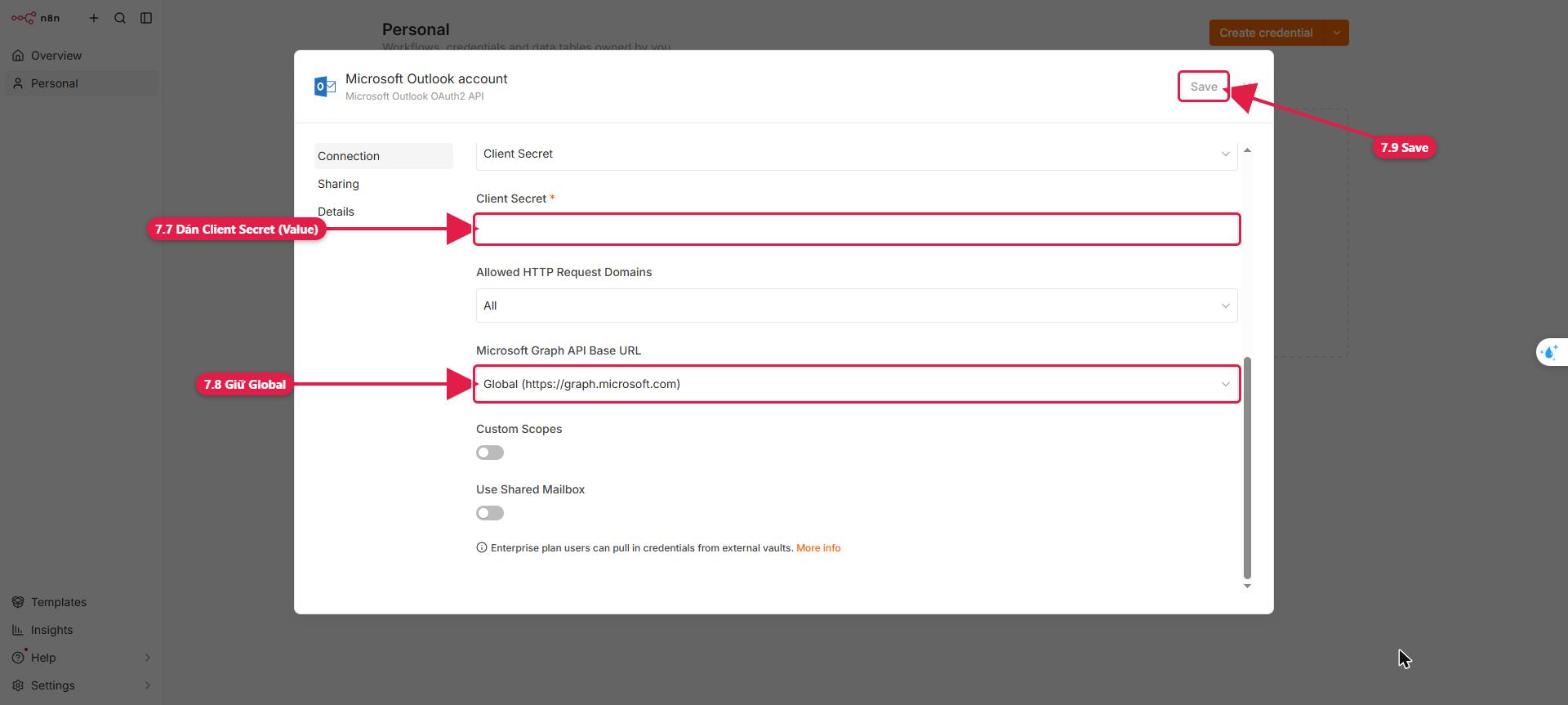Save the Outlook credential
The width and height of the screenshot is (1568, 705).
(x=1203, y=87)
